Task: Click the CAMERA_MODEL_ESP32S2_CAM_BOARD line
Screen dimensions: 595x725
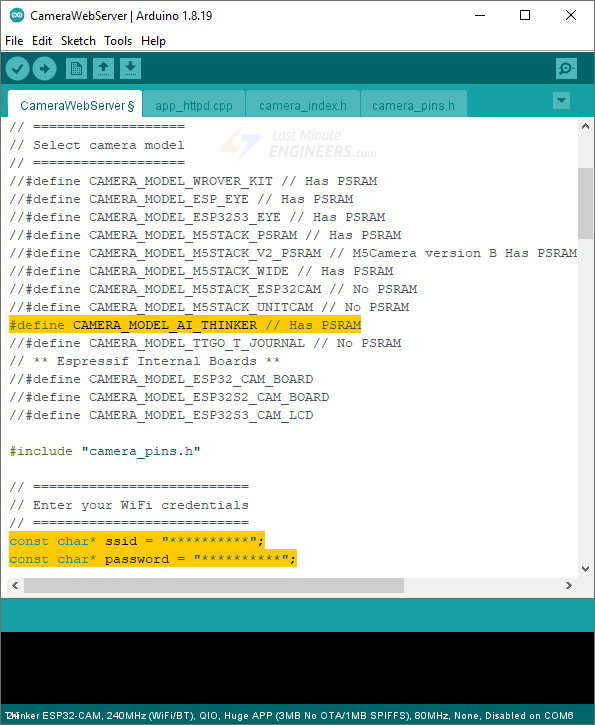Action: 169,397
